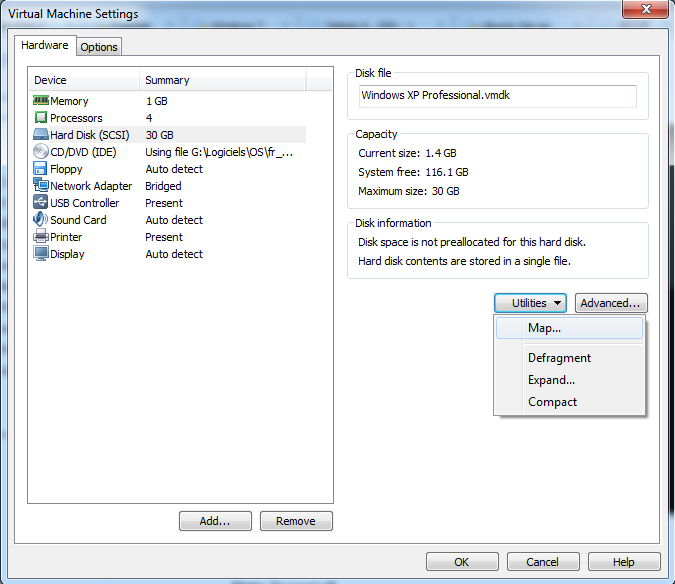The height and width of the screenshot is (584, 675).
Task: Click the Add... hardware button
Action: click(x=215, y=521)
